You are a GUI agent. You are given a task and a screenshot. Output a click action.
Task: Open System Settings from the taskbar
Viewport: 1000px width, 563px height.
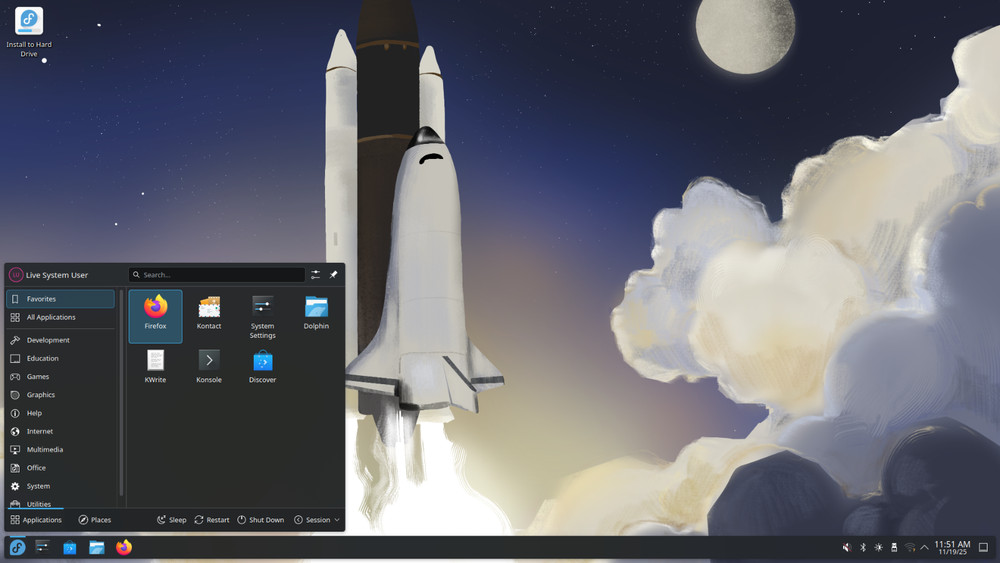(x=43, y=547)
